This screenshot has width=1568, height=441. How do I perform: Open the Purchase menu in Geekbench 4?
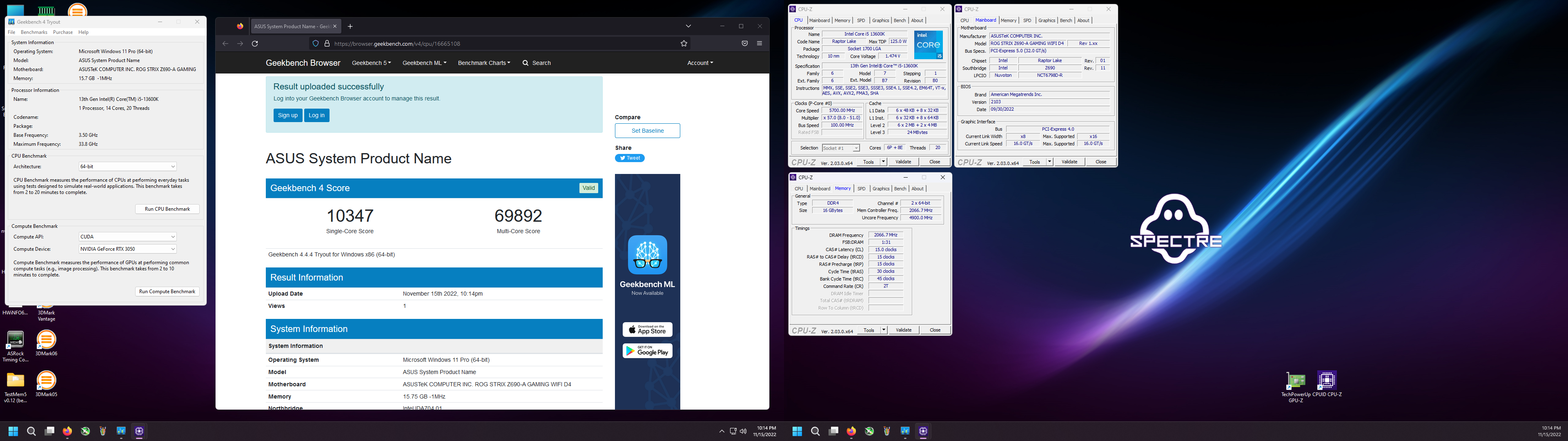point(63,32)
